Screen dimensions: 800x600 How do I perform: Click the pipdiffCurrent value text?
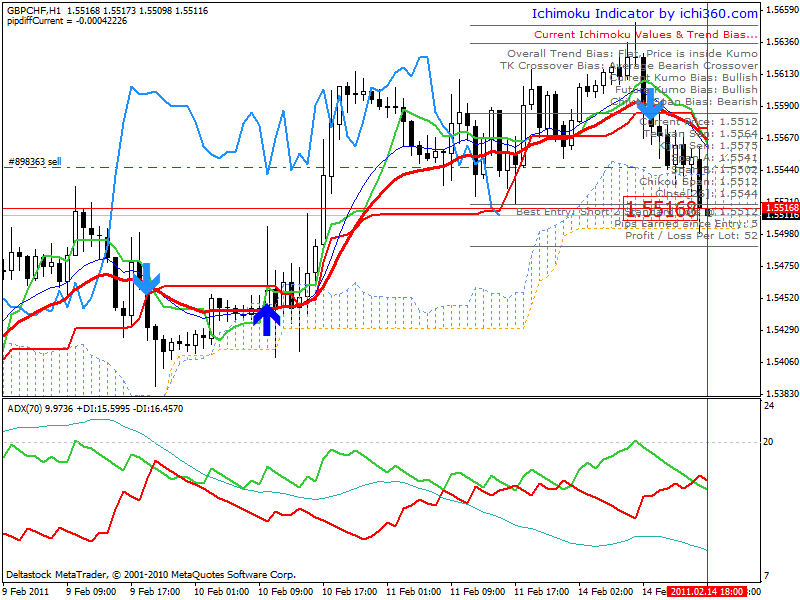click(67, 21)
